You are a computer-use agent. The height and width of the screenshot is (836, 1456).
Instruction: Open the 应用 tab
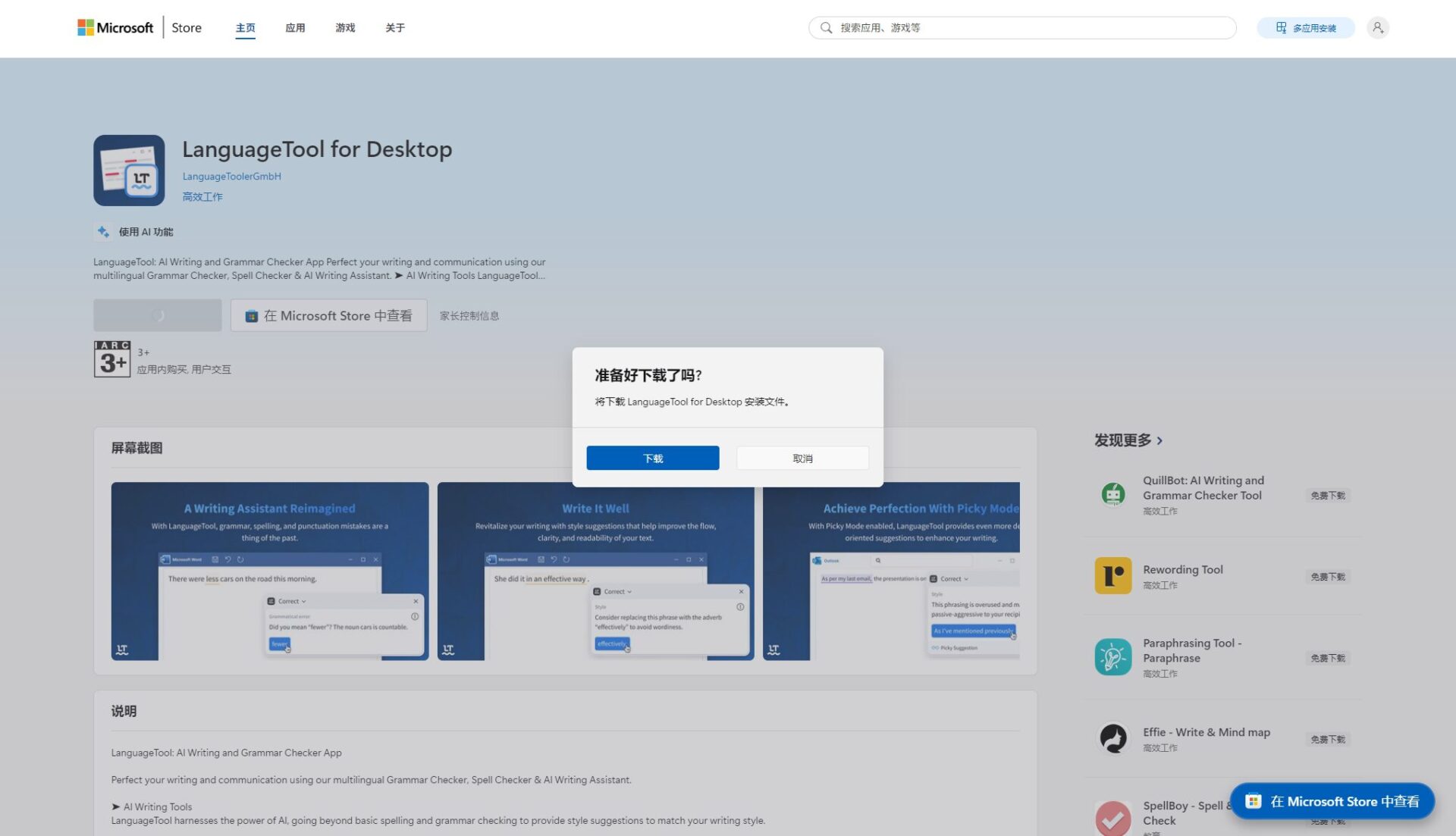tap(295, 28)
